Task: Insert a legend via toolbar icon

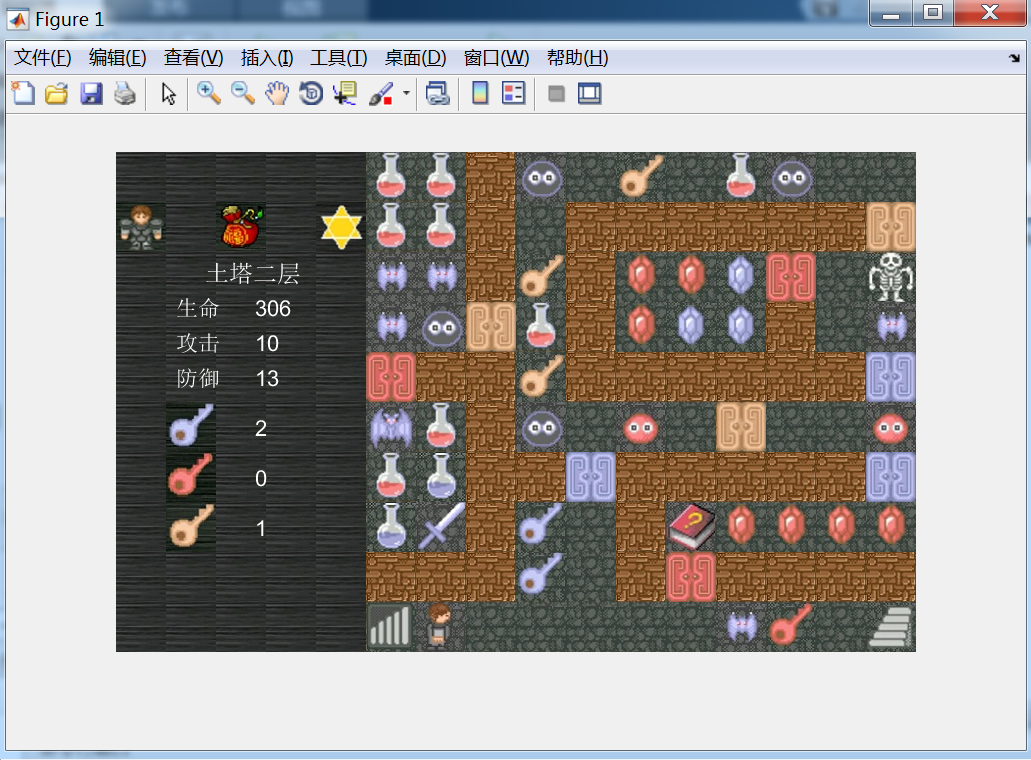Action: point(514,93)
